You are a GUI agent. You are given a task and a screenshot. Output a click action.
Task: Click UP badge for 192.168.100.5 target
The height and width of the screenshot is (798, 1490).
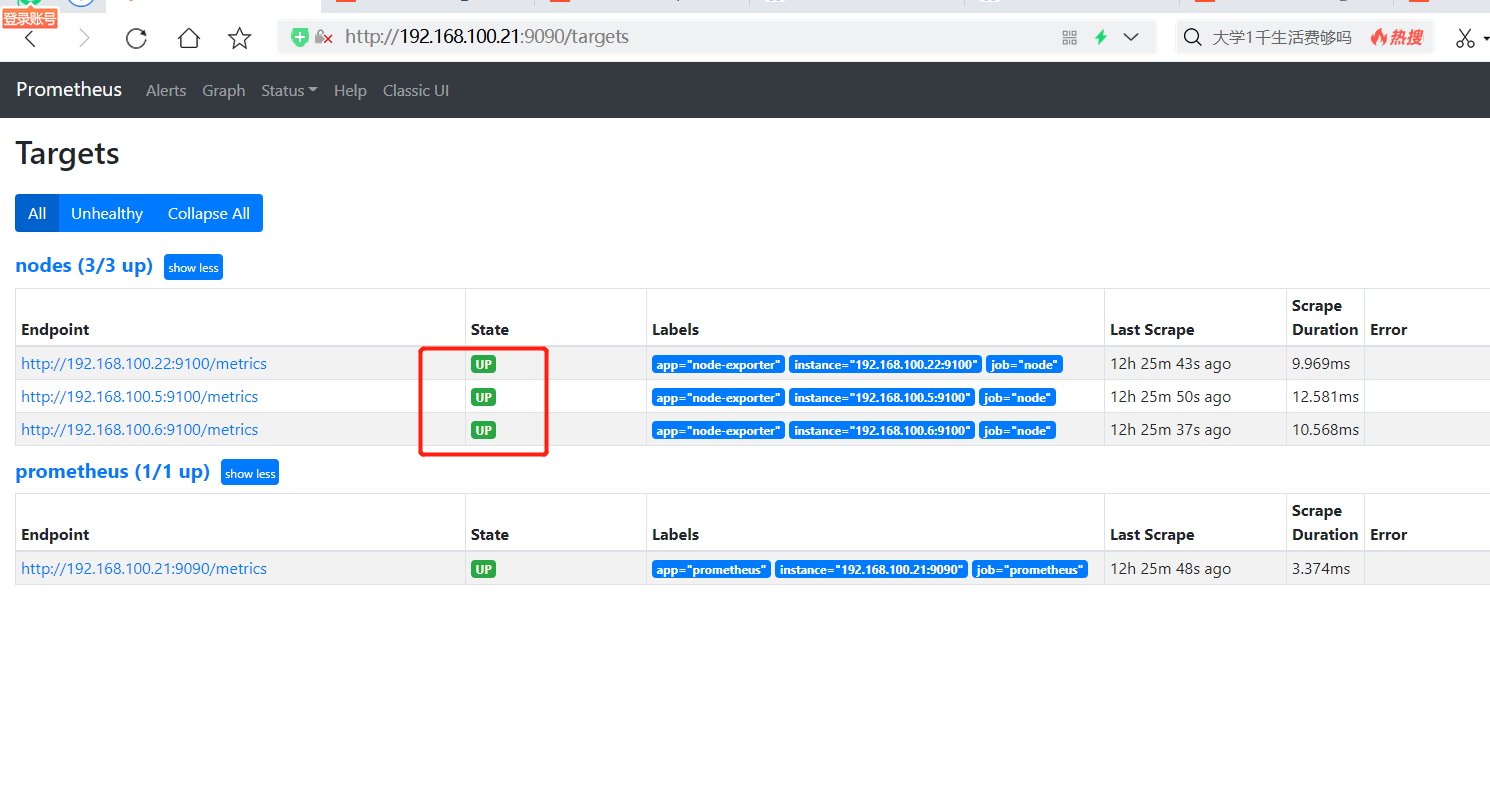click(x=484, y=397)
